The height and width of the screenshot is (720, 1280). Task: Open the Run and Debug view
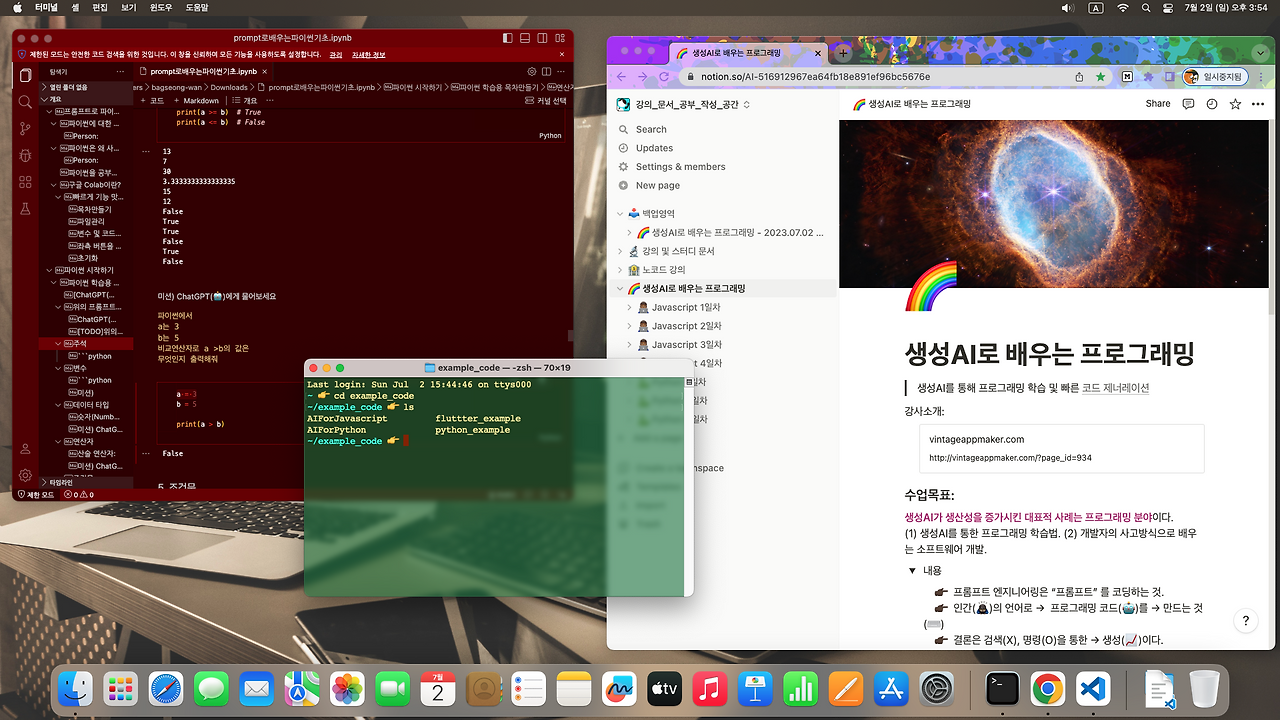click(x=25, y=156)
